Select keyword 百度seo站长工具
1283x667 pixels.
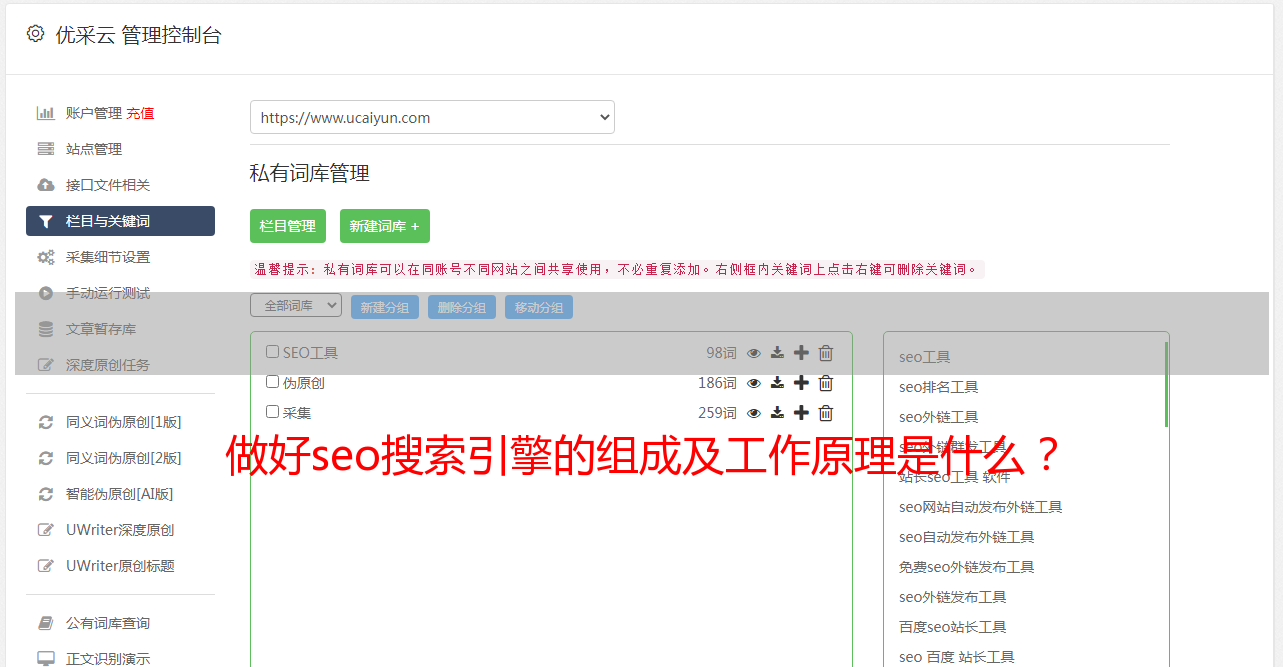pos(952,627)
